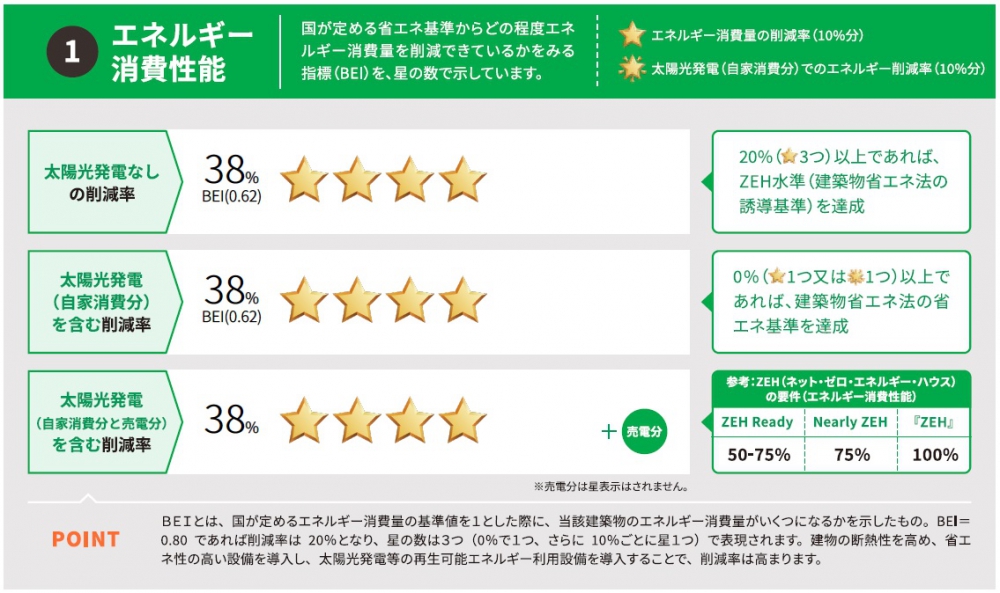Click the plain gold star in the legend
1000x593 pixels.
[x=632, y=34]
